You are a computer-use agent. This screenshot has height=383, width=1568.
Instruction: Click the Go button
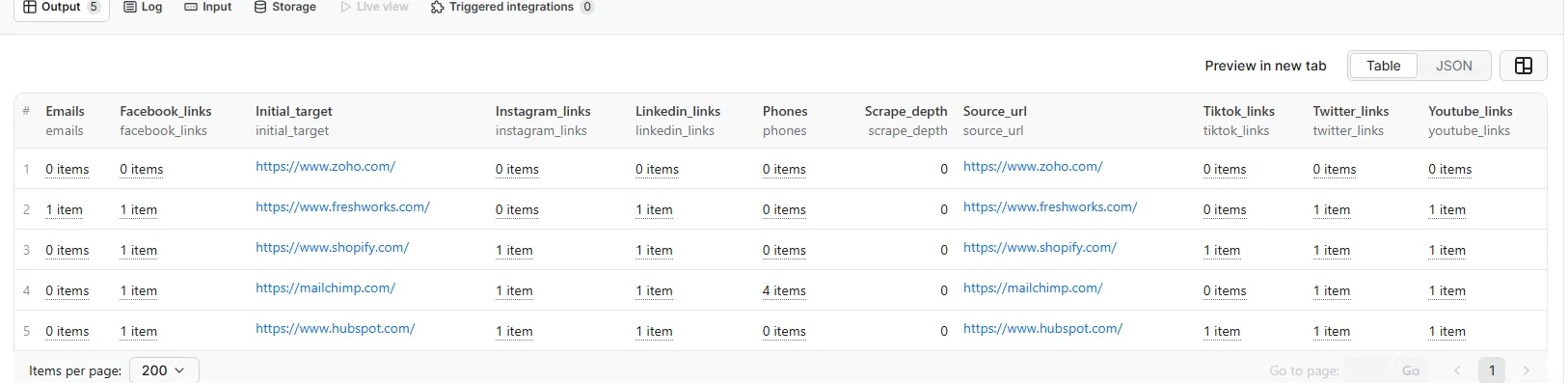click(1411, 370)
